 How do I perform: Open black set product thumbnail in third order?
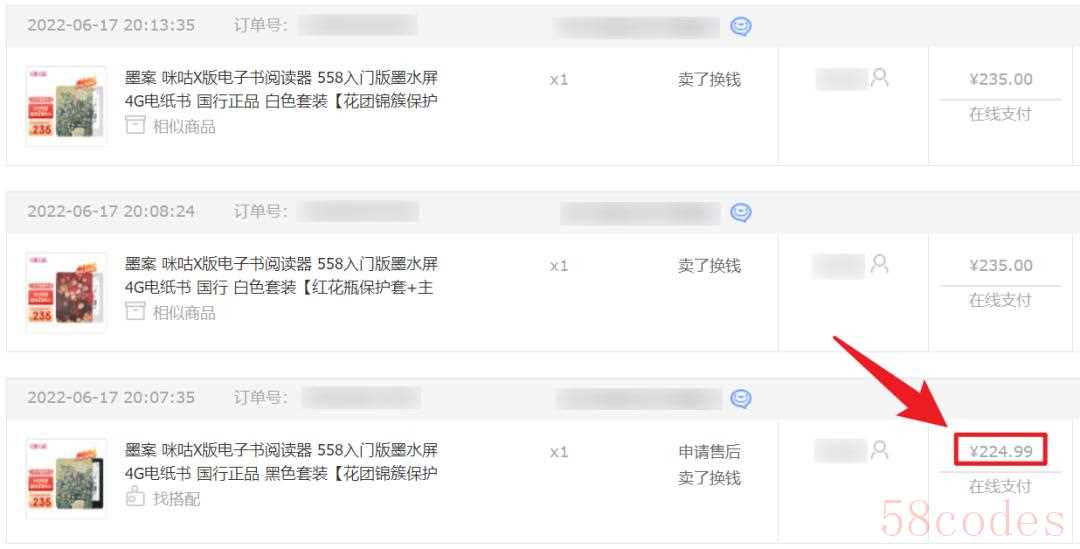pyautogui.click(x=66, y=478)
